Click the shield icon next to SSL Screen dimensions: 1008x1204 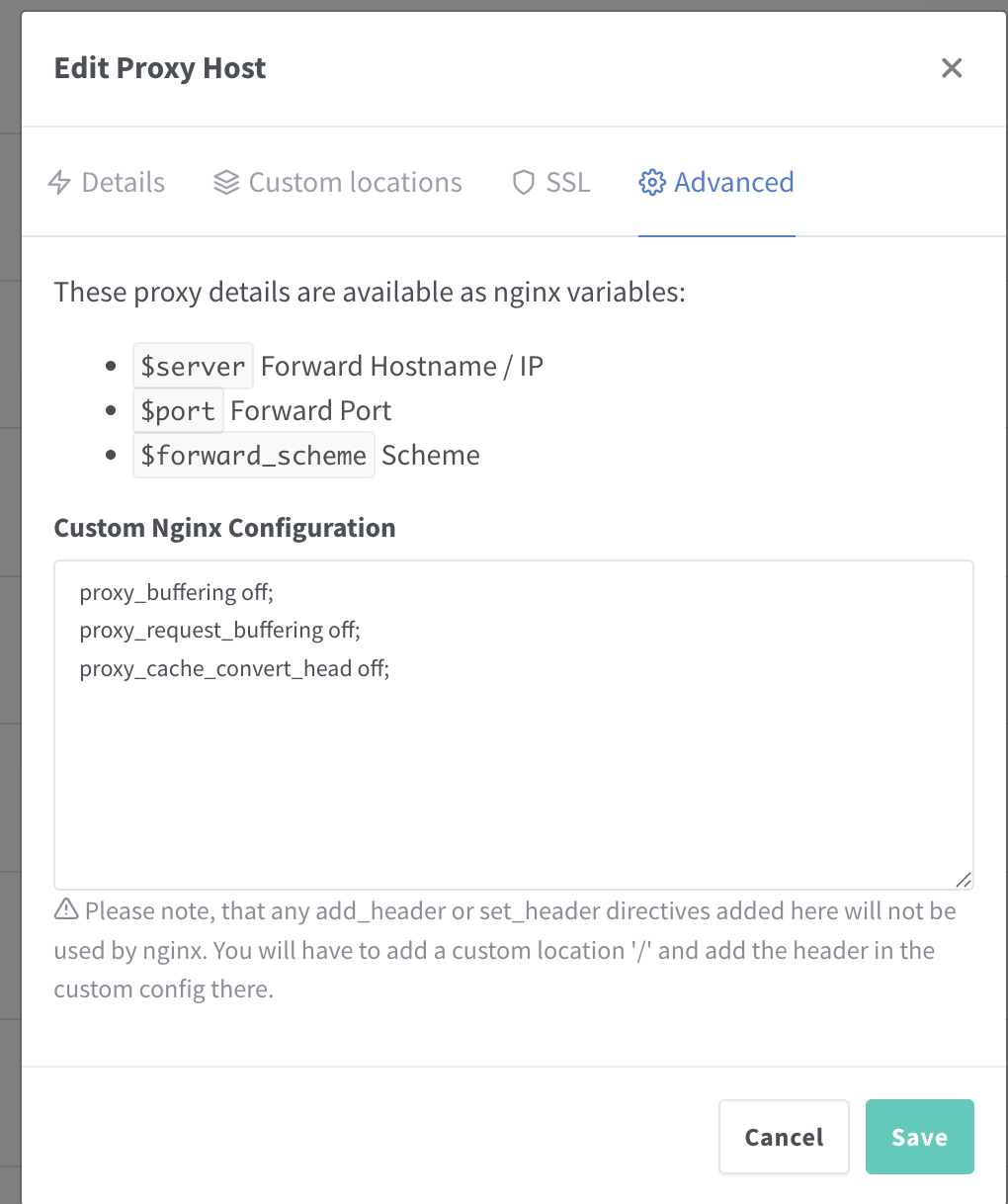tap(524, 183)
